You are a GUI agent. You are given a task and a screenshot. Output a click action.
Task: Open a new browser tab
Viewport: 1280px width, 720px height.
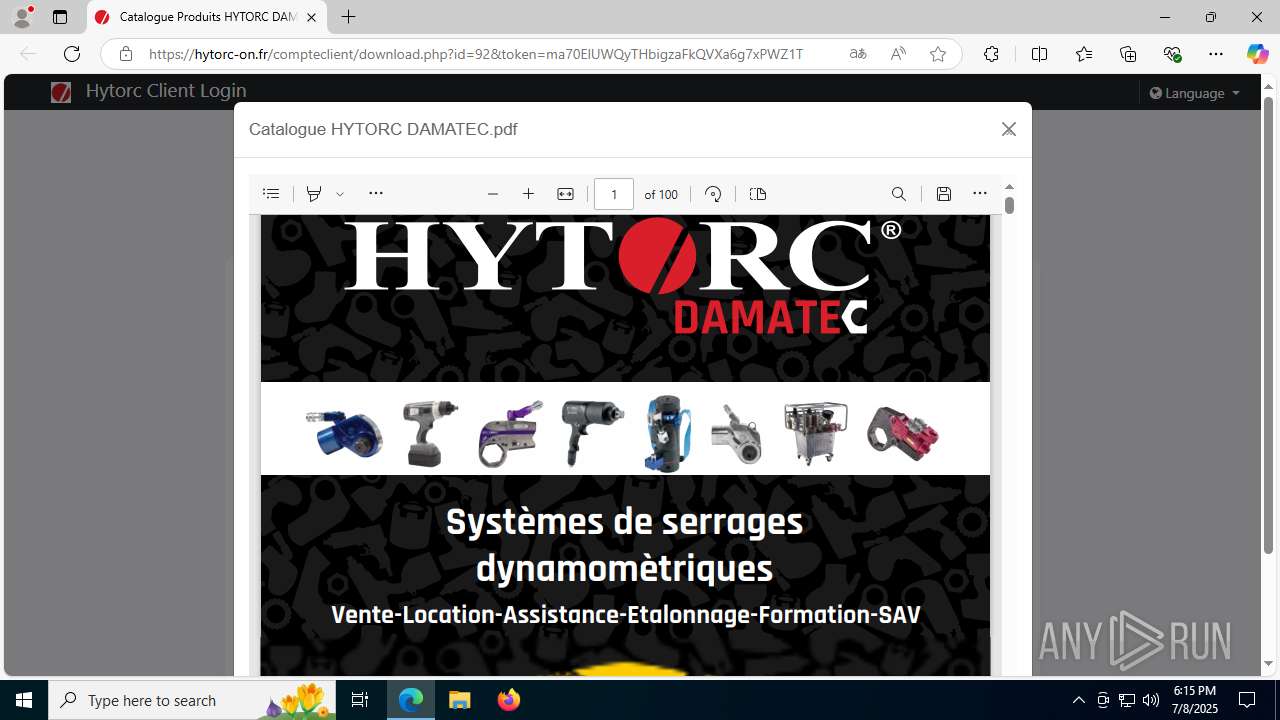[x=348, y=17]
